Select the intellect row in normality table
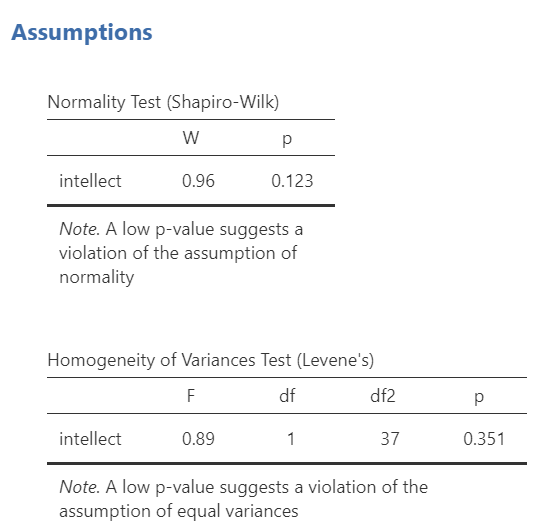538x532 pixels. [x=191, y=181]
